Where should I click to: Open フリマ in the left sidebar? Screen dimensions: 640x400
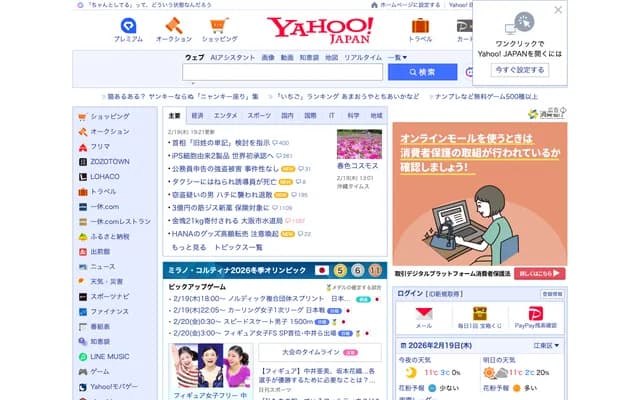(100, 147)
